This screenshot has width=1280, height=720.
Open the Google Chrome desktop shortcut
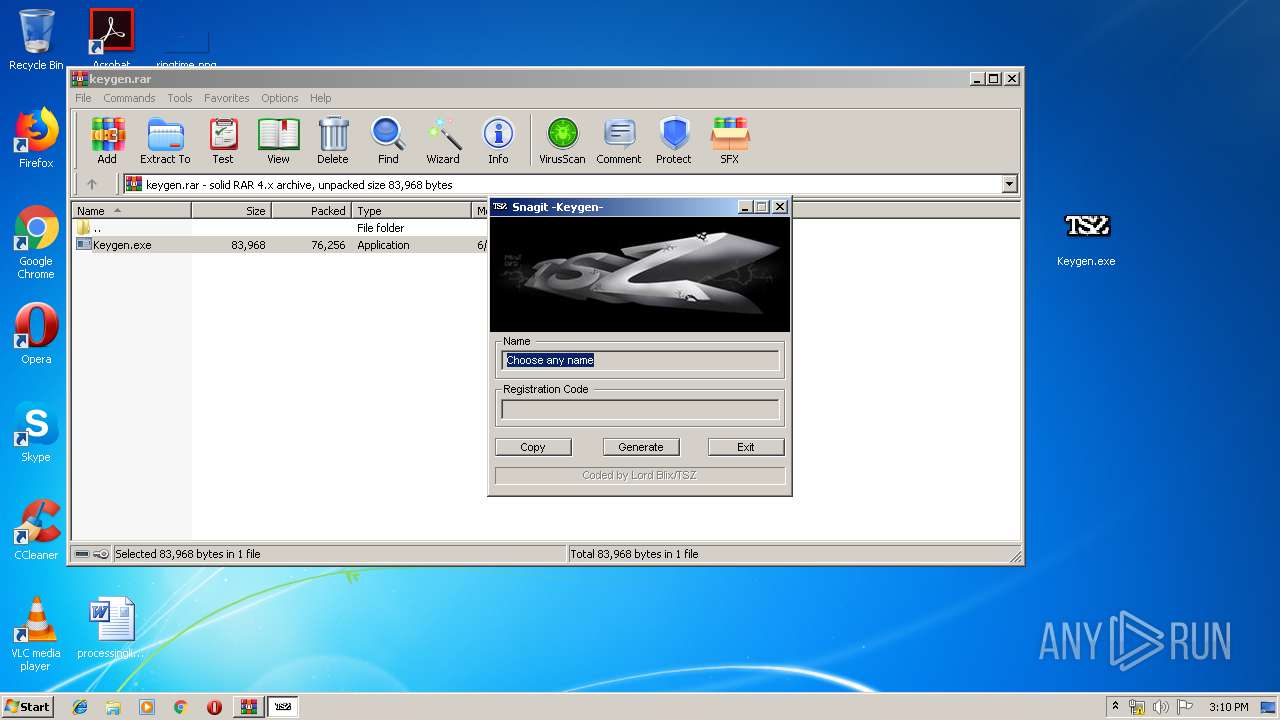pos(36,243)
